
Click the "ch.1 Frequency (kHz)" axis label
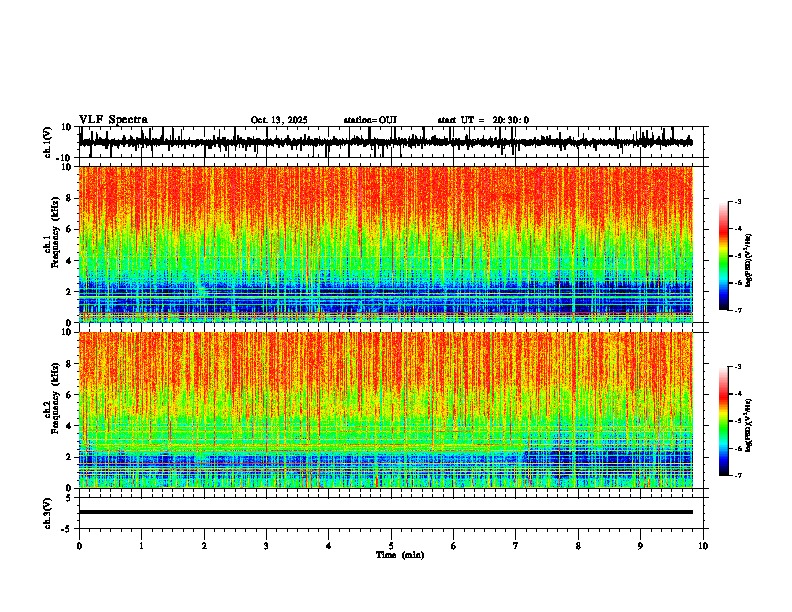click(x=51, y=233)
